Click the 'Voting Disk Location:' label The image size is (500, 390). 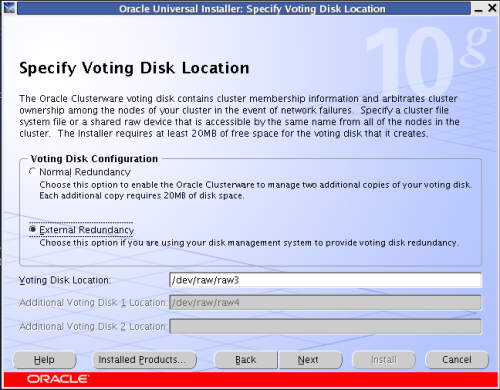[65, 280]
